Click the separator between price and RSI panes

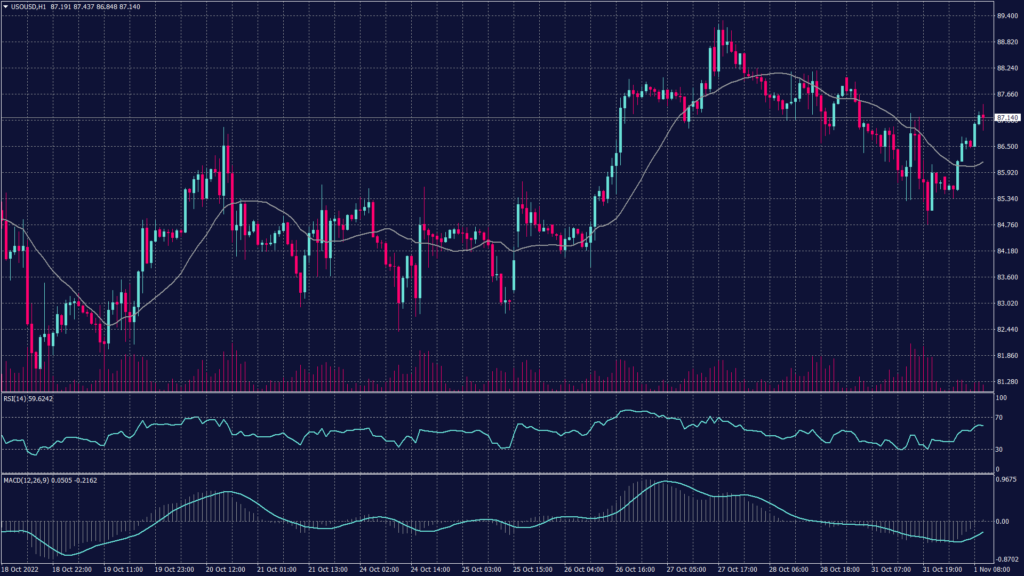[x=500, y=392]
